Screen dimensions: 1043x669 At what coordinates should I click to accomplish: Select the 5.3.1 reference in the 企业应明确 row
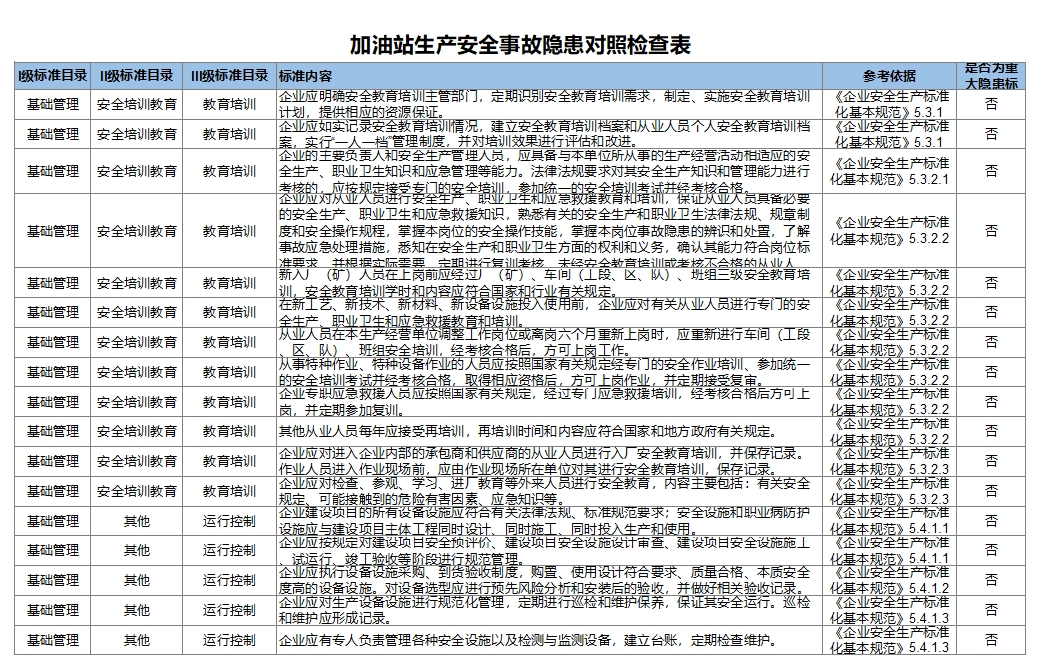pos(889,104)
